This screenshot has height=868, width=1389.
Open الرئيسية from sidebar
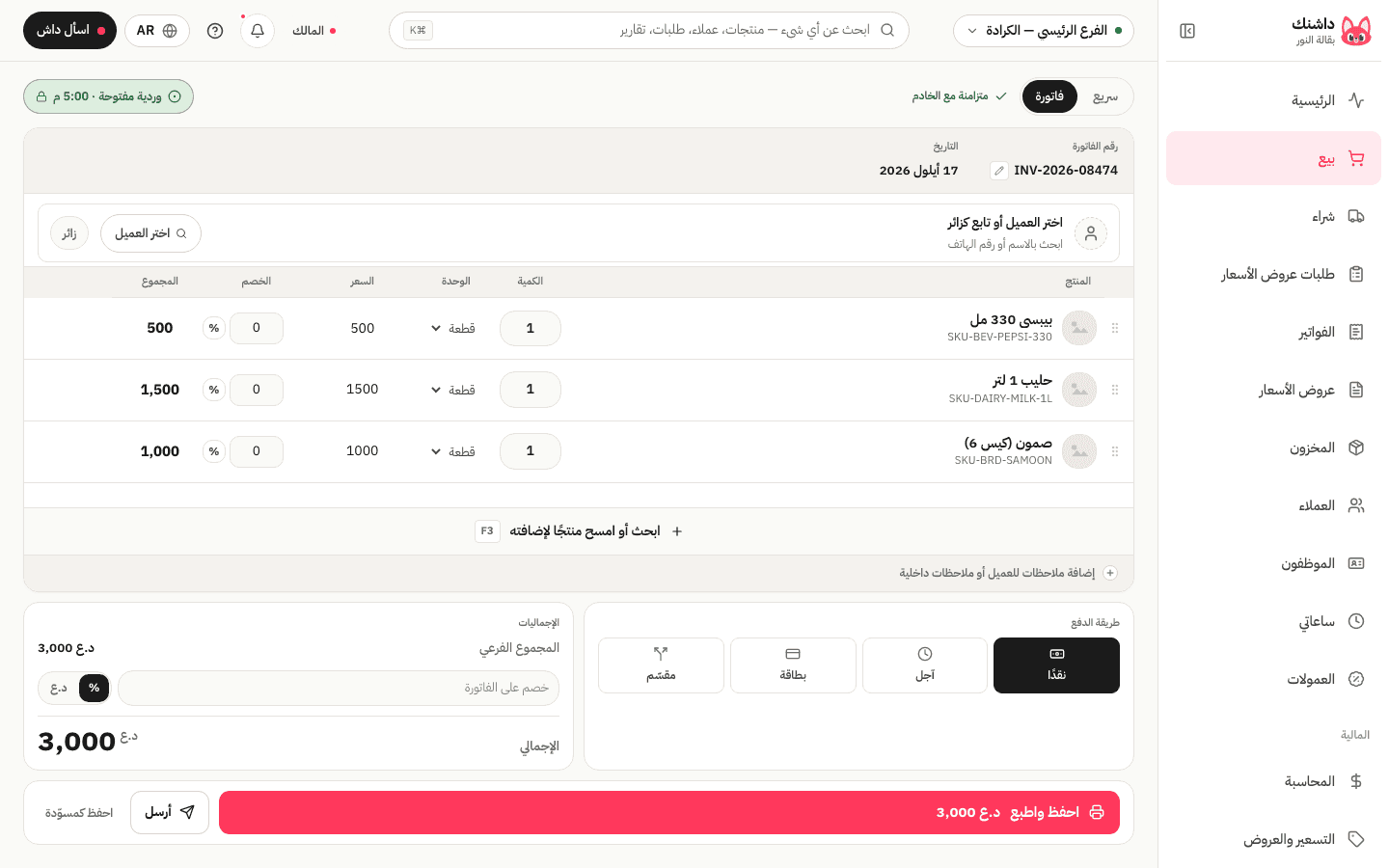point(1273,100)
